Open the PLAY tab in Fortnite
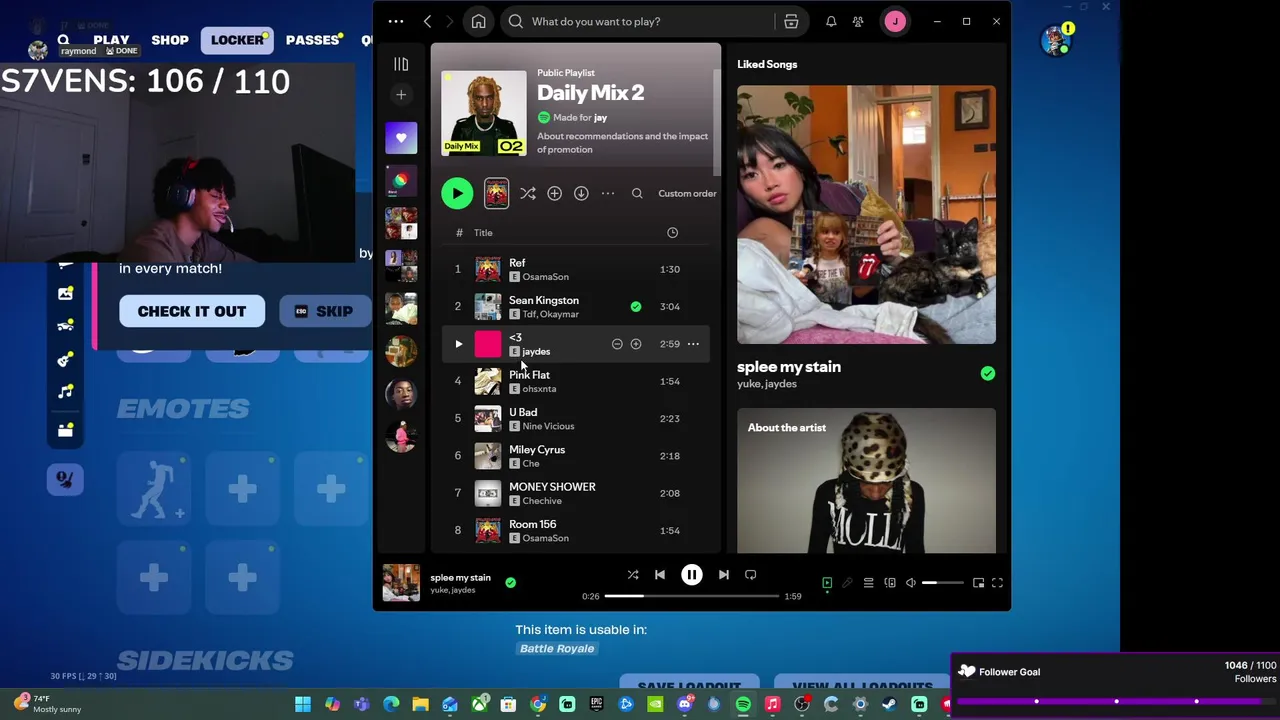The height and width of the screenshot is (720, 1280). (x=111, y=40)
